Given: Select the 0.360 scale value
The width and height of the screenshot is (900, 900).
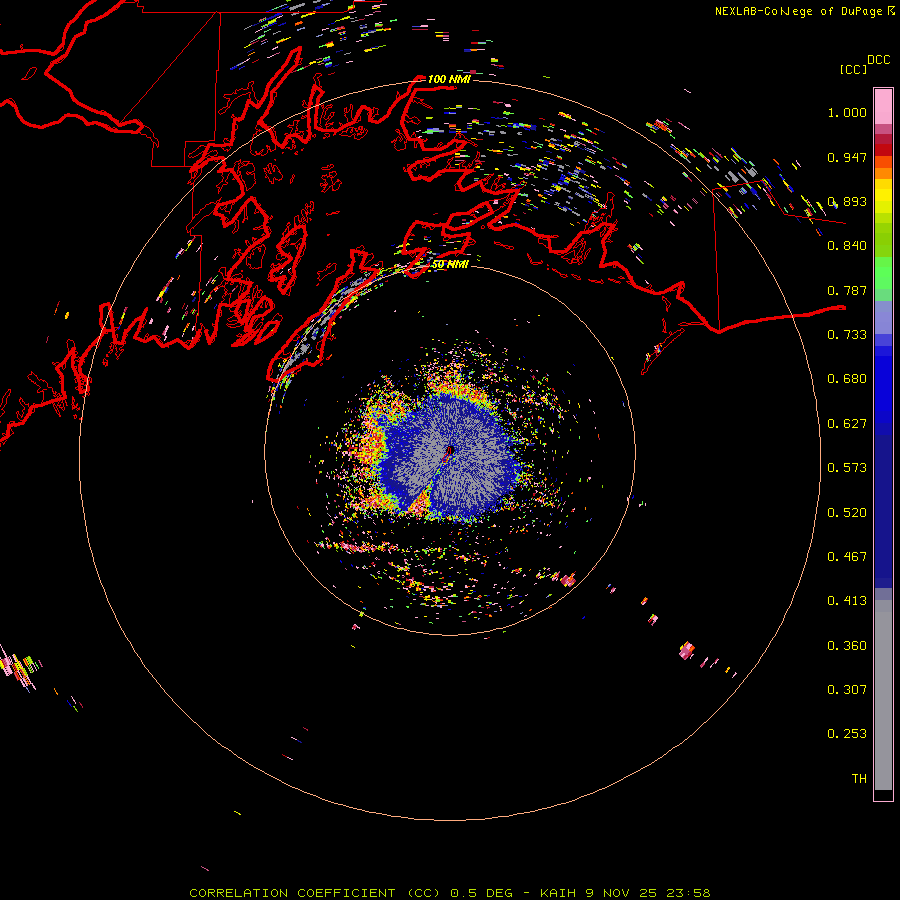Looking at the screenshot, I should pos(847,646).
